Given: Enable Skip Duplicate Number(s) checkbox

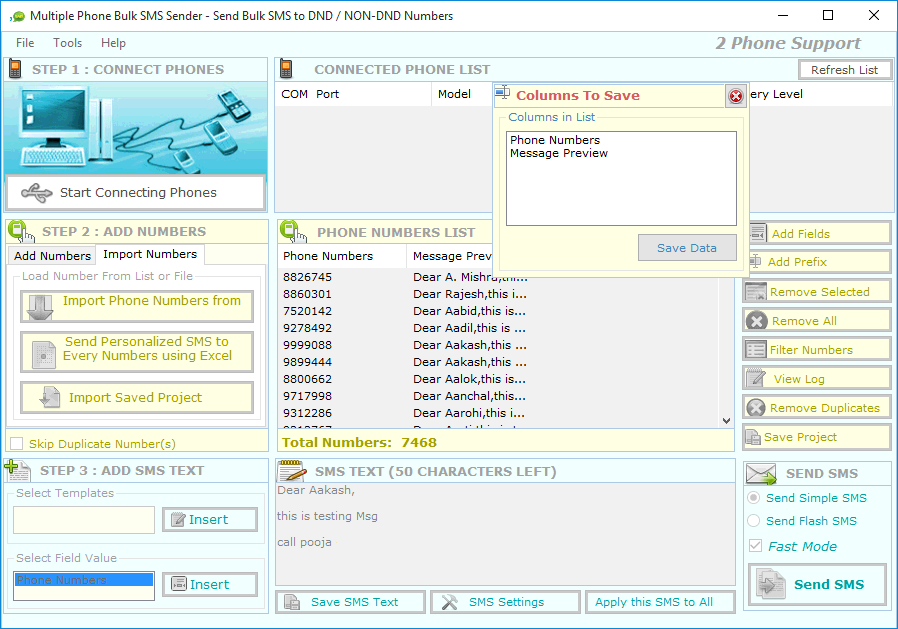Looking at the screenshot, I should pos(17,443).
